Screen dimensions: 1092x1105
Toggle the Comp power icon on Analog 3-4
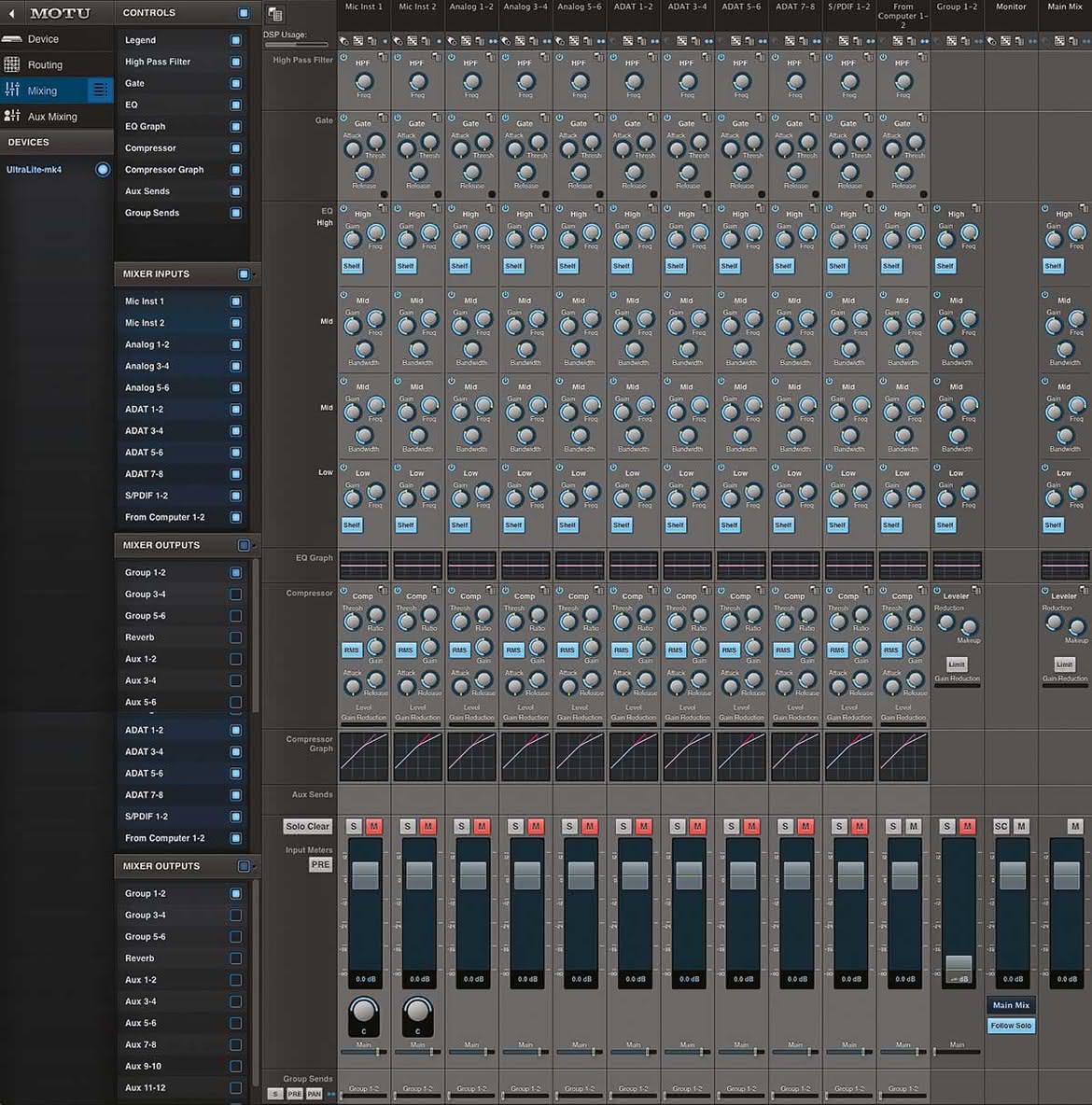coord(506,592)
